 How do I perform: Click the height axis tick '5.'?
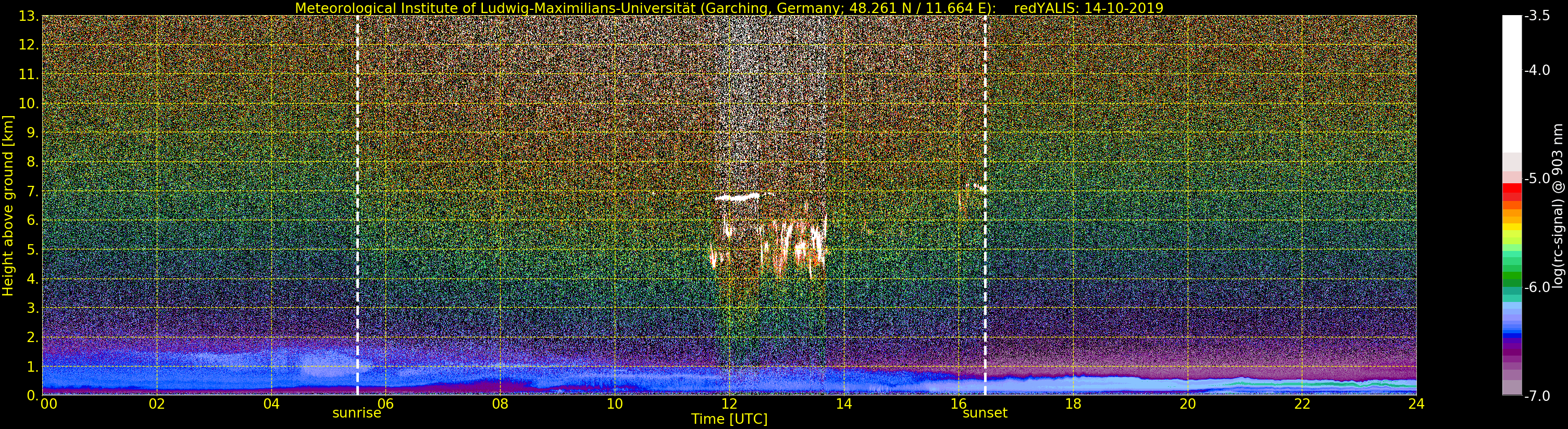[32, 249]
